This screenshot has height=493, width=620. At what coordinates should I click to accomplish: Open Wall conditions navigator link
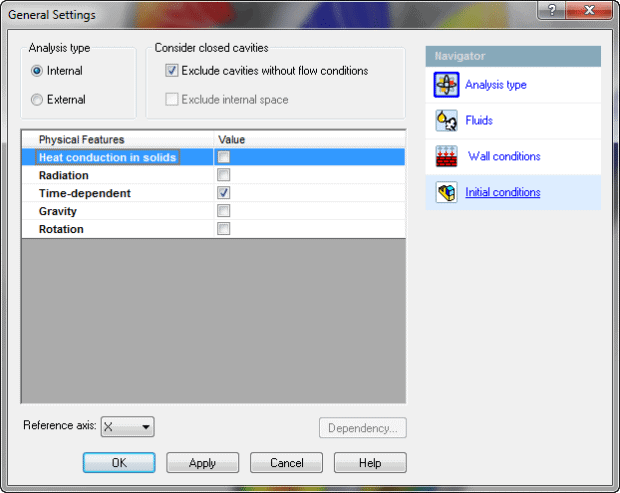[504, 156]
